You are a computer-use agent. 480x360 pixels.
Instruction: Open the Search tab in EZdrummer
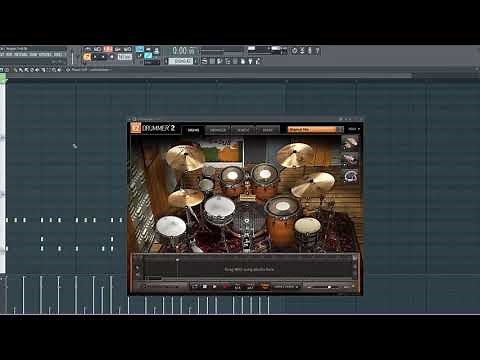pos(243,130)
